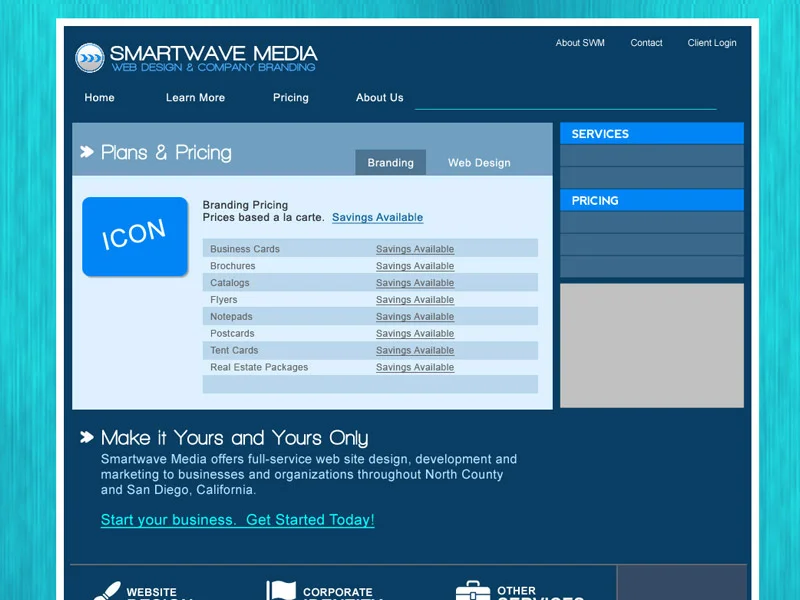The width and height of the screenshot is (800, 600).
Task: Click the Smartwave Media round logo icon
Action: click(90, 58)
